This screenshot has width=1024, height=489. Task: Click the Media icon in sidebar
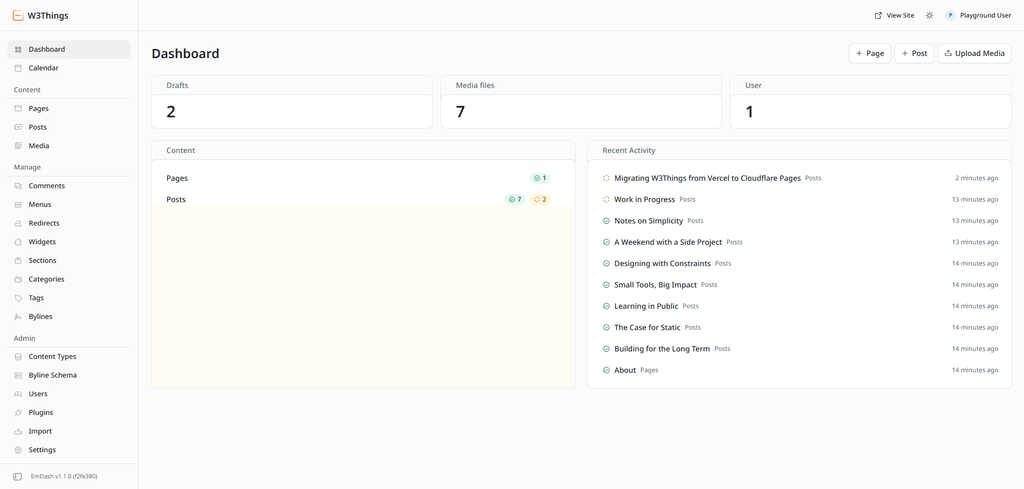click(x=18, y=146)
